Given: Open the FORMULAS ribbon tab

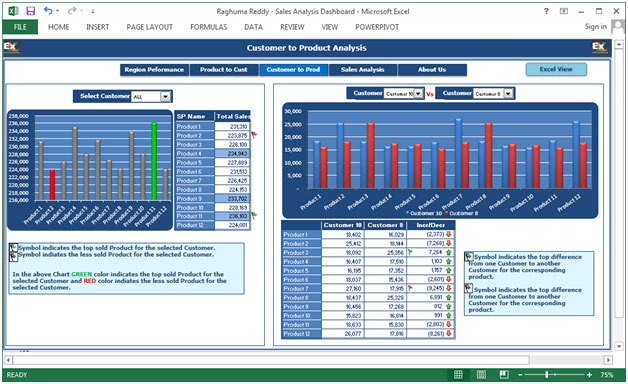Looking at the screenshot, I should click(208, 27).
